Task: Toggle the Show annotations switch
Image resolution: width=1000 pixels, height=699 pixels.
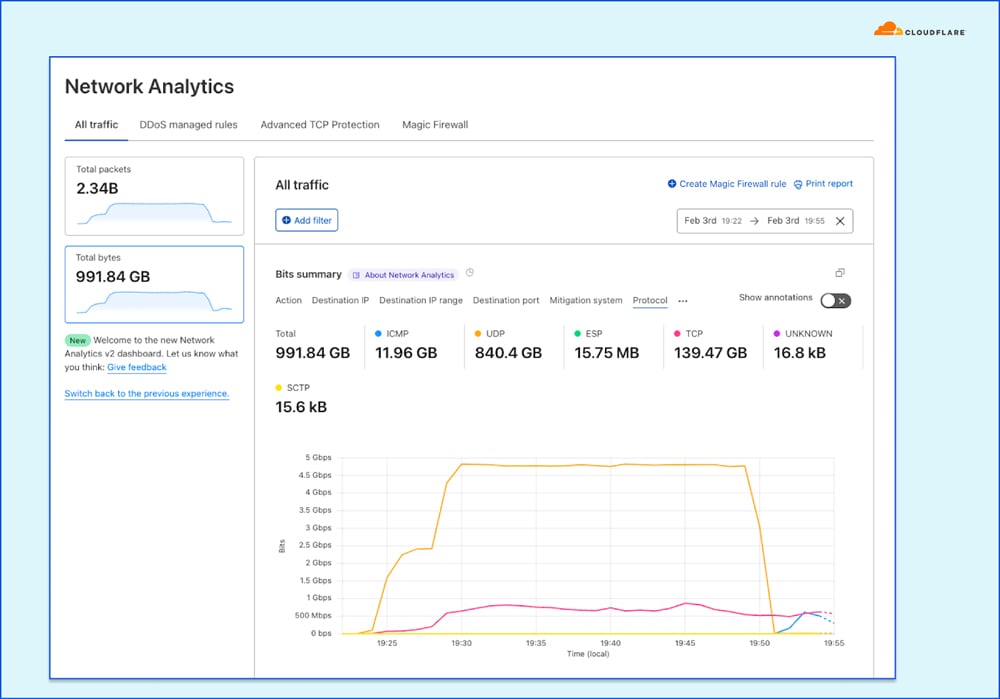Action: pos(835,300)
